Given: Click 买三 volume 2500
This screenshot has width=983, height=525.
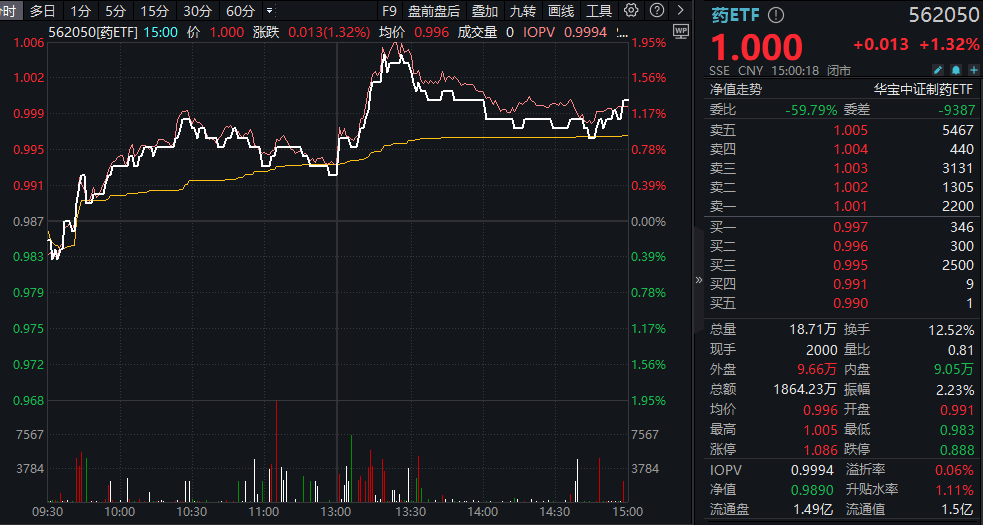Looking at the screenshot, I should (x=958, y=265).
